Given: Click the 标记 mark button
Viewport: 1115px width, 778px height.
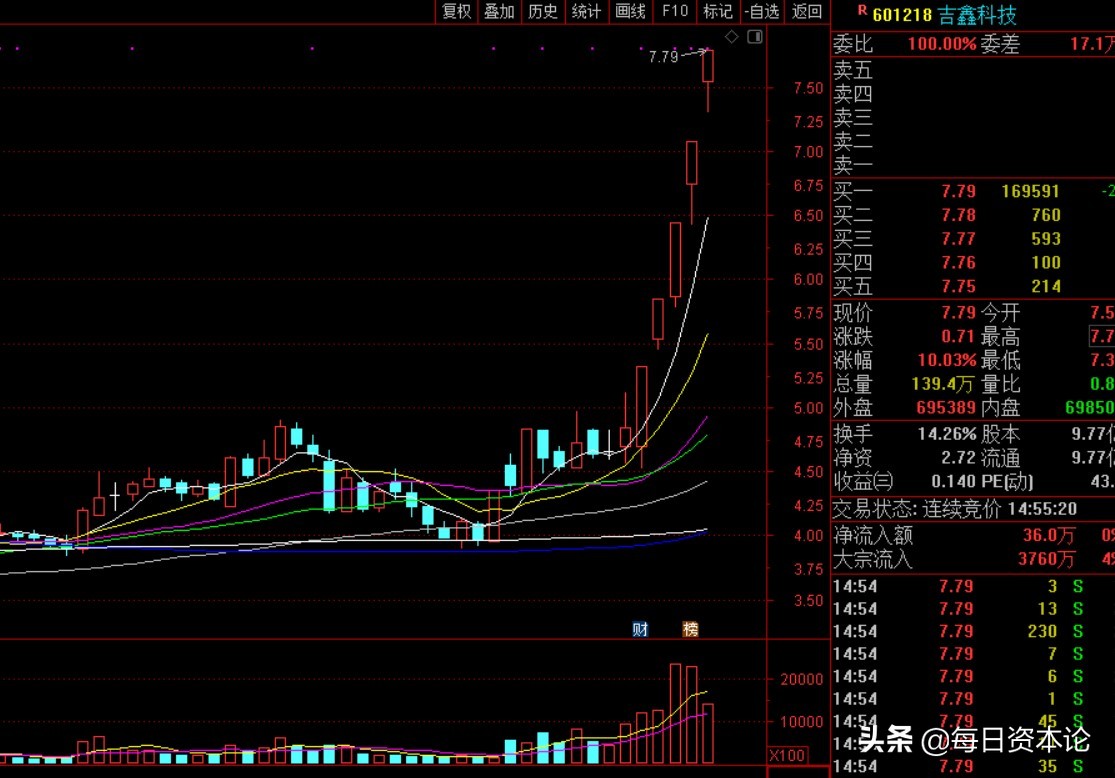Looking at the screenshot, I should 717,11.
